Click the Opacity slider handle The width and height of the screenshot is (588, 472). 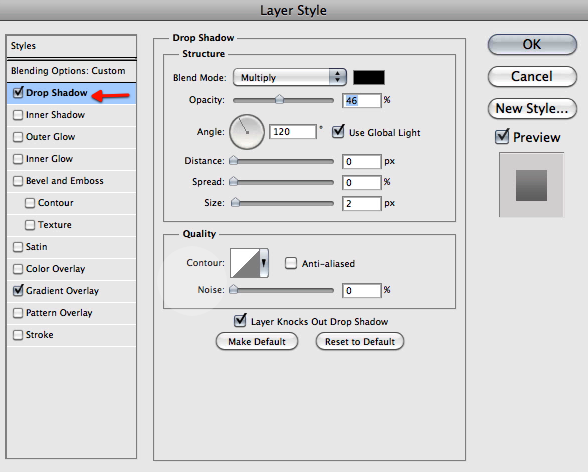click(279, 100)
